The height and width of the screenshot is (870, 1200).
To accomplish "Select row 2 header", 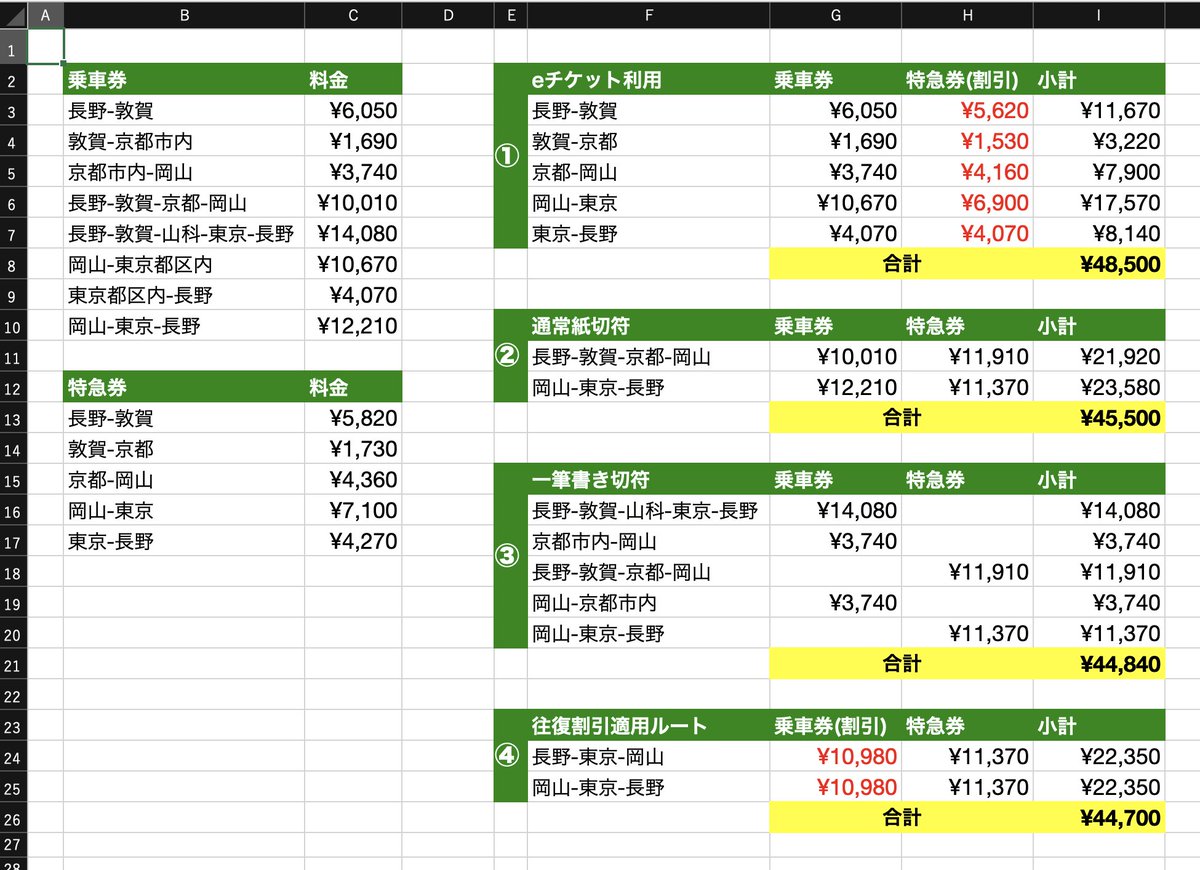I will [14, 79].
